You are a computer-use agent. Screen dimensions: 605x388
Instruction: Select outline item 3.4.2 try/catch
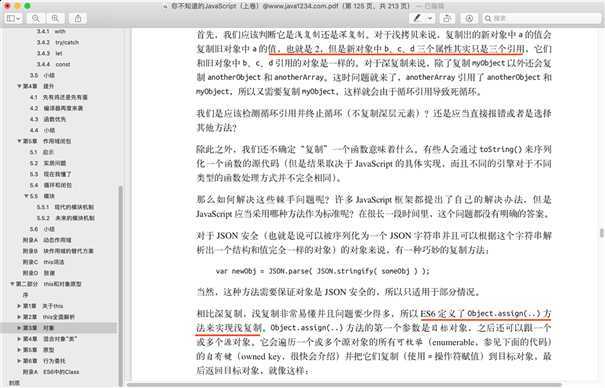(58, 42)
